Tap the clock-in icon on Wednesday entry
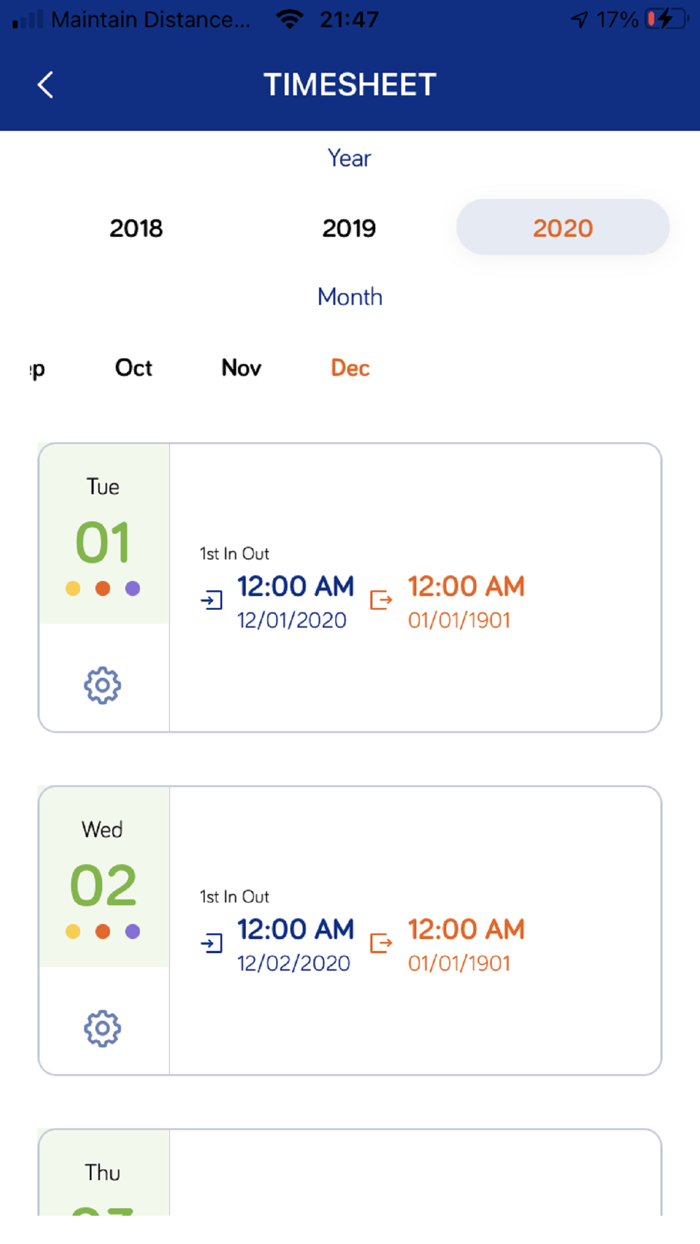Viewport: 700px width, 1244px height. pos(212,943)
